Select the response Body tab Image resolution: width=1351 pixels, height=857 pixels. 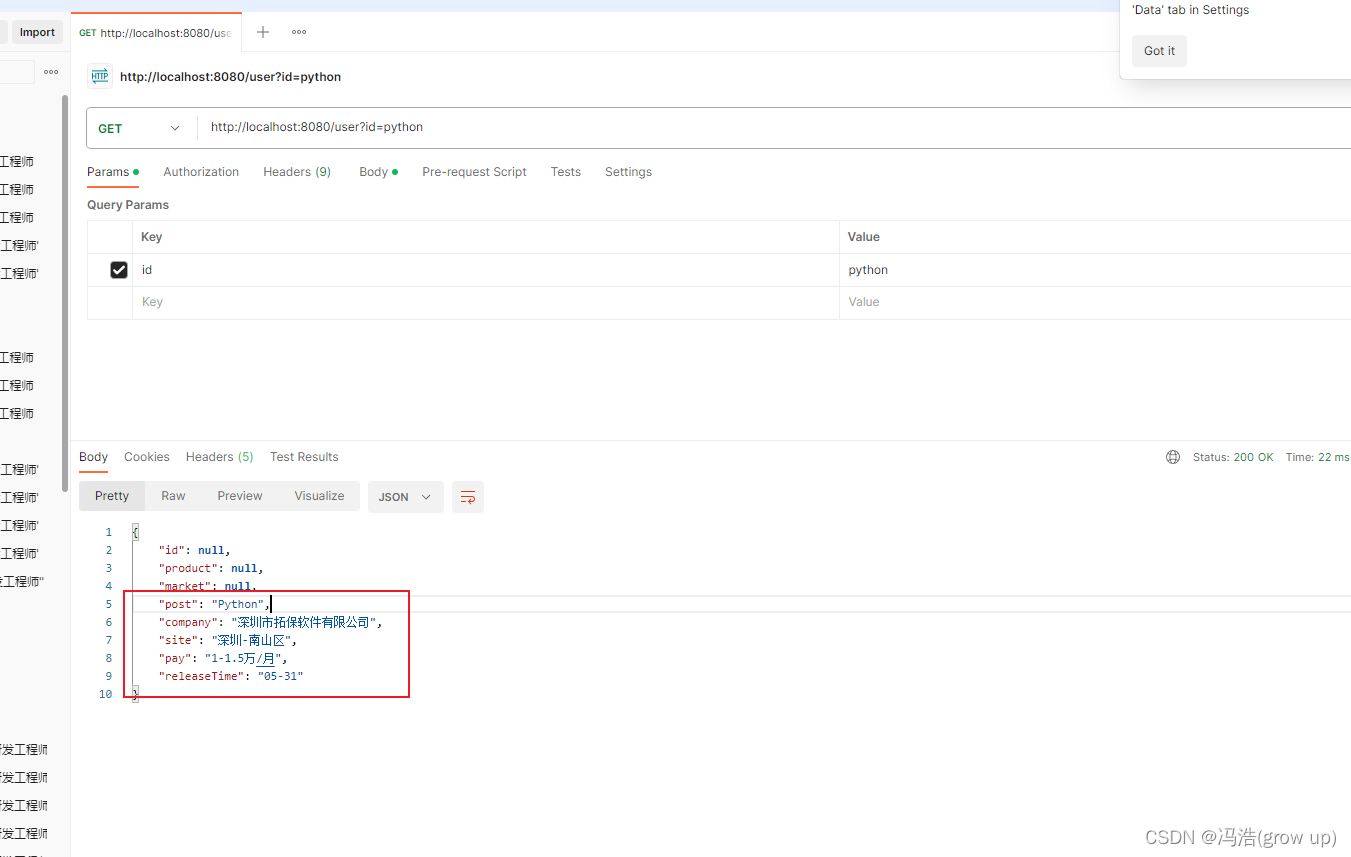pyautogui.click(x=93, y=457)
